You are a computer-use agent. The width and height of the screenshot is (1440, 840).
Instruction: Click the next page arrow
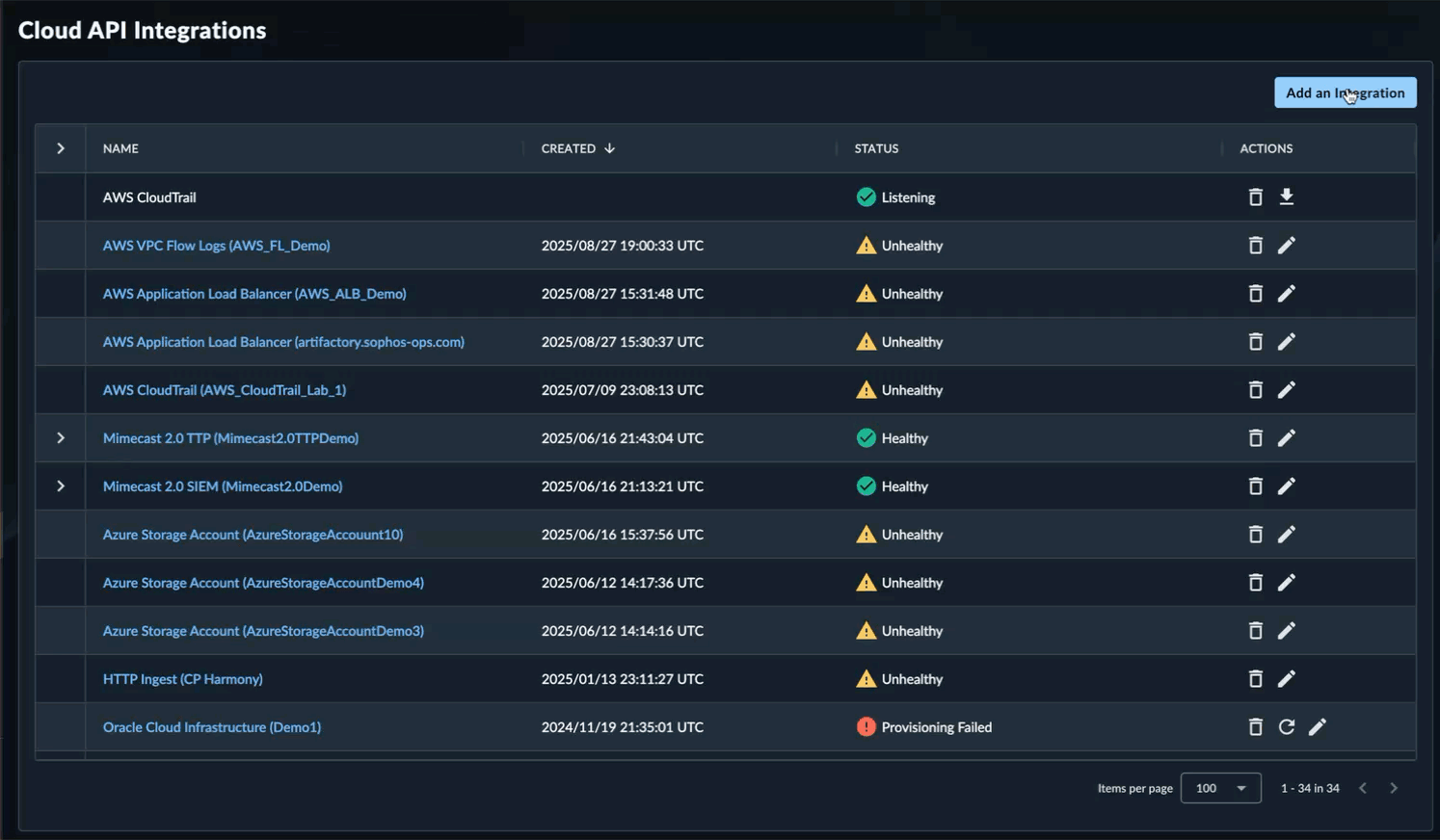(x=1394, y=787)
